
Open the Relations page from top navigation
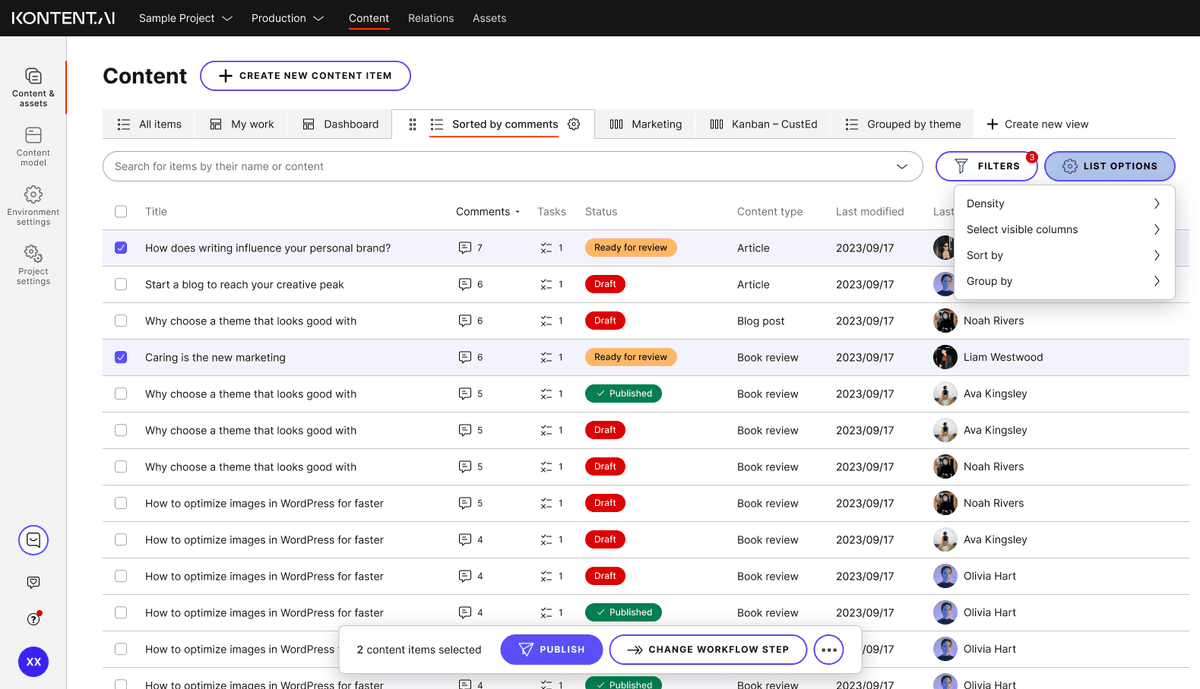[x=430, y=18]
